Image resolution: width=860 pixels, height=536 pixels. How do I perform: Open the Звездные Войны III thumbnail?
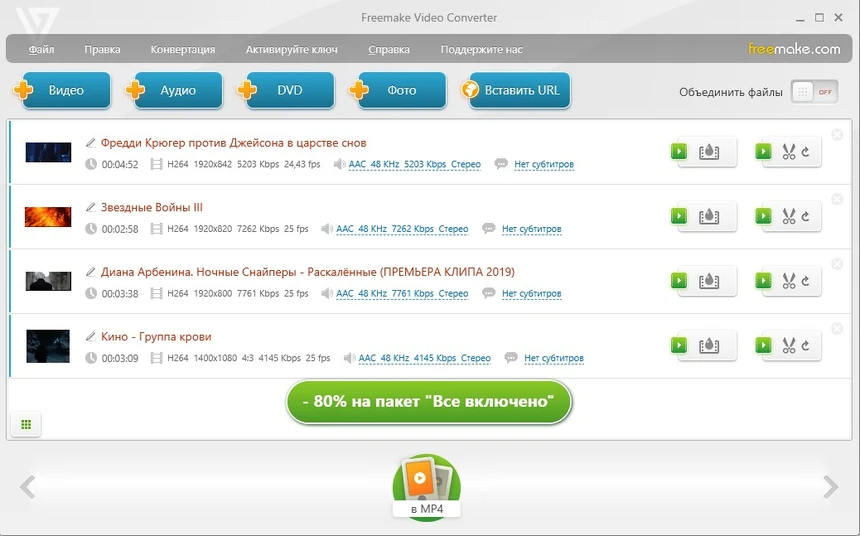48,217
